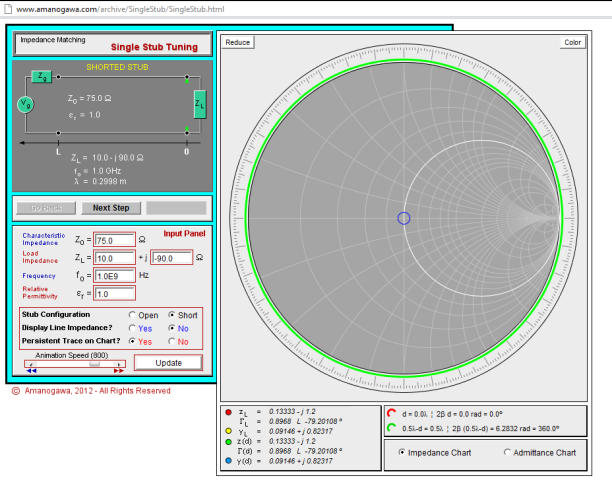
Task: Click the blue circle at Smith chart center
Action: click(x=404, y=218)
